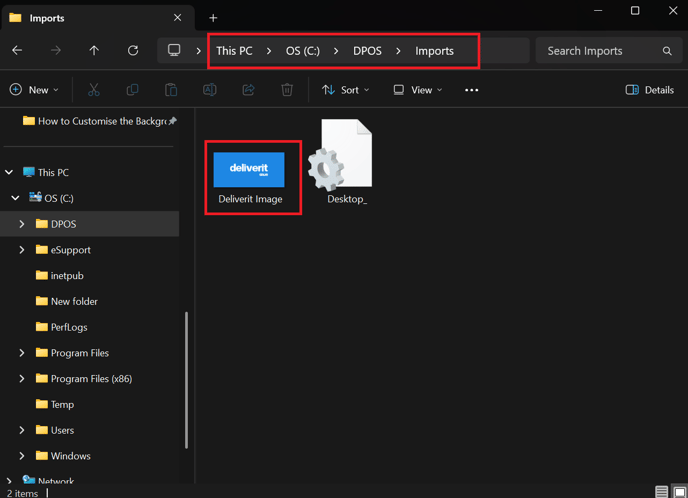Click the Share icon
688x498 pixels.
point(248,90)
